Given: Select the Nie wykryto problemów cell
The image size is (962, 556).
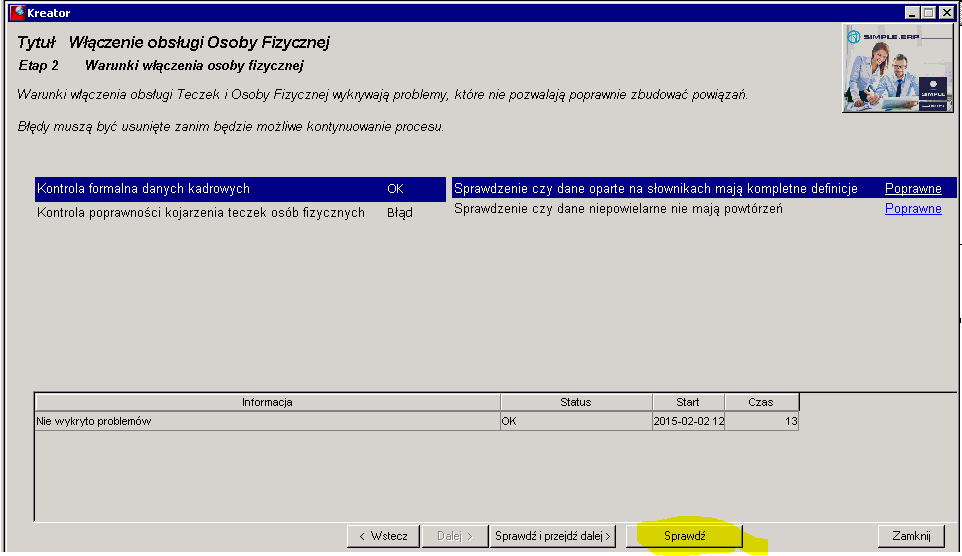Looking at the screenshot, I should tap(267, 421).
